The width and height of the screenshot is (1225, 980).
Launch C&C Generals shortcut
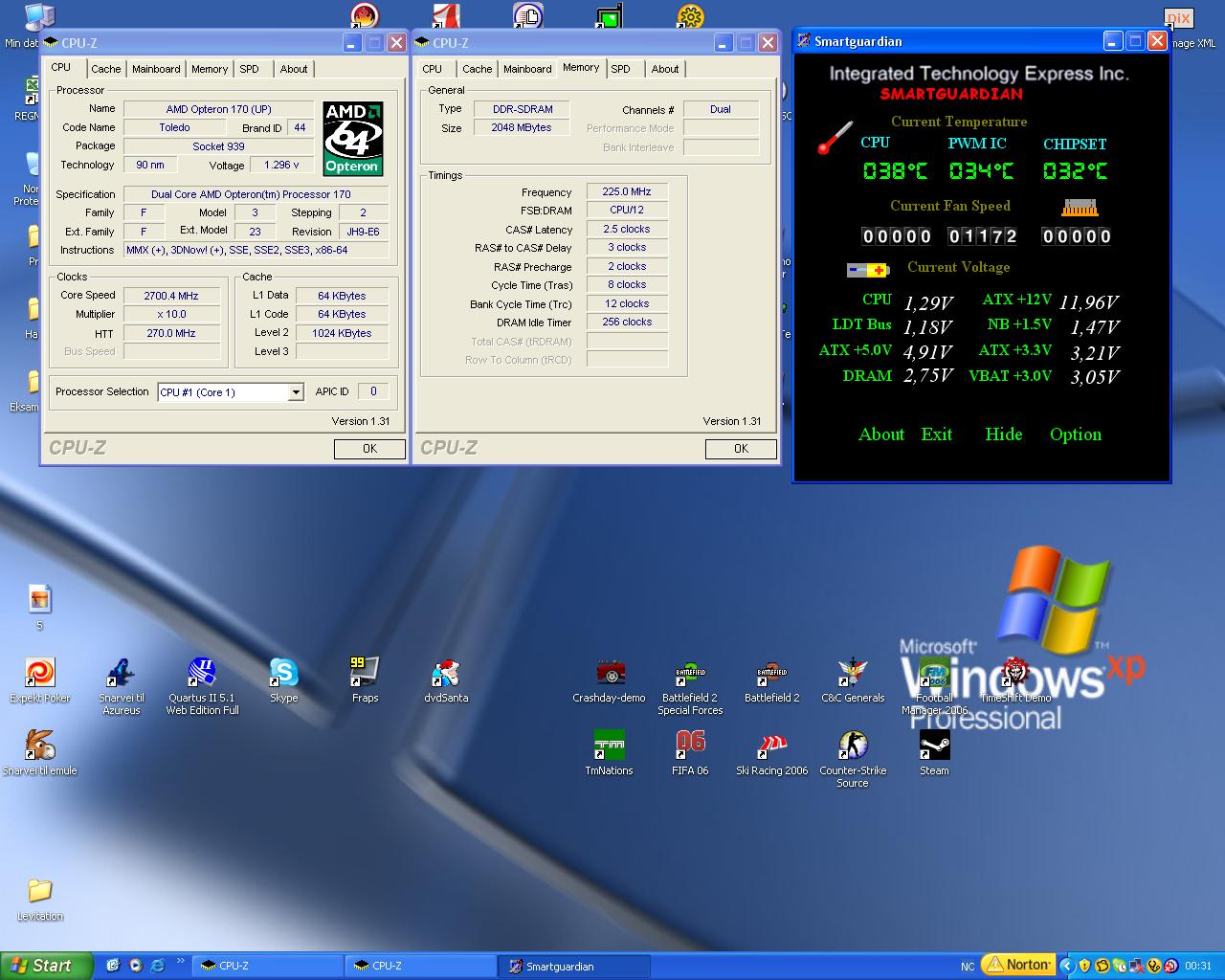(x=853, y=679)
